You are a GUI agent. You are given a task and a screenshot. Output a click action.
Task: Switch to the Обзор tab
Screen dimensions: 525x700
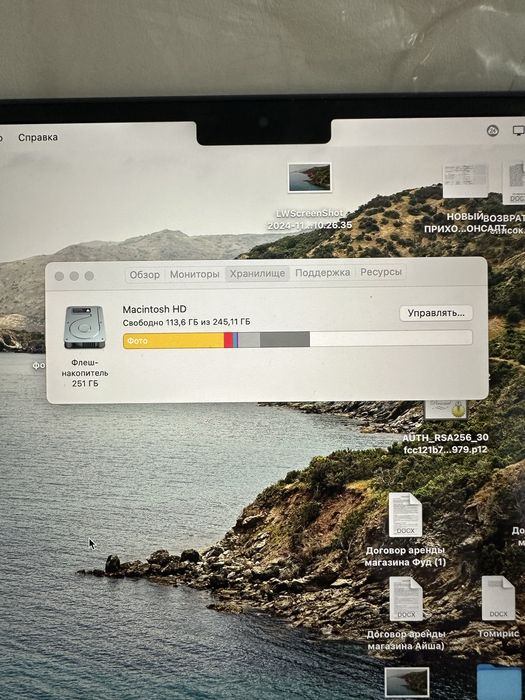coord(145,274)
